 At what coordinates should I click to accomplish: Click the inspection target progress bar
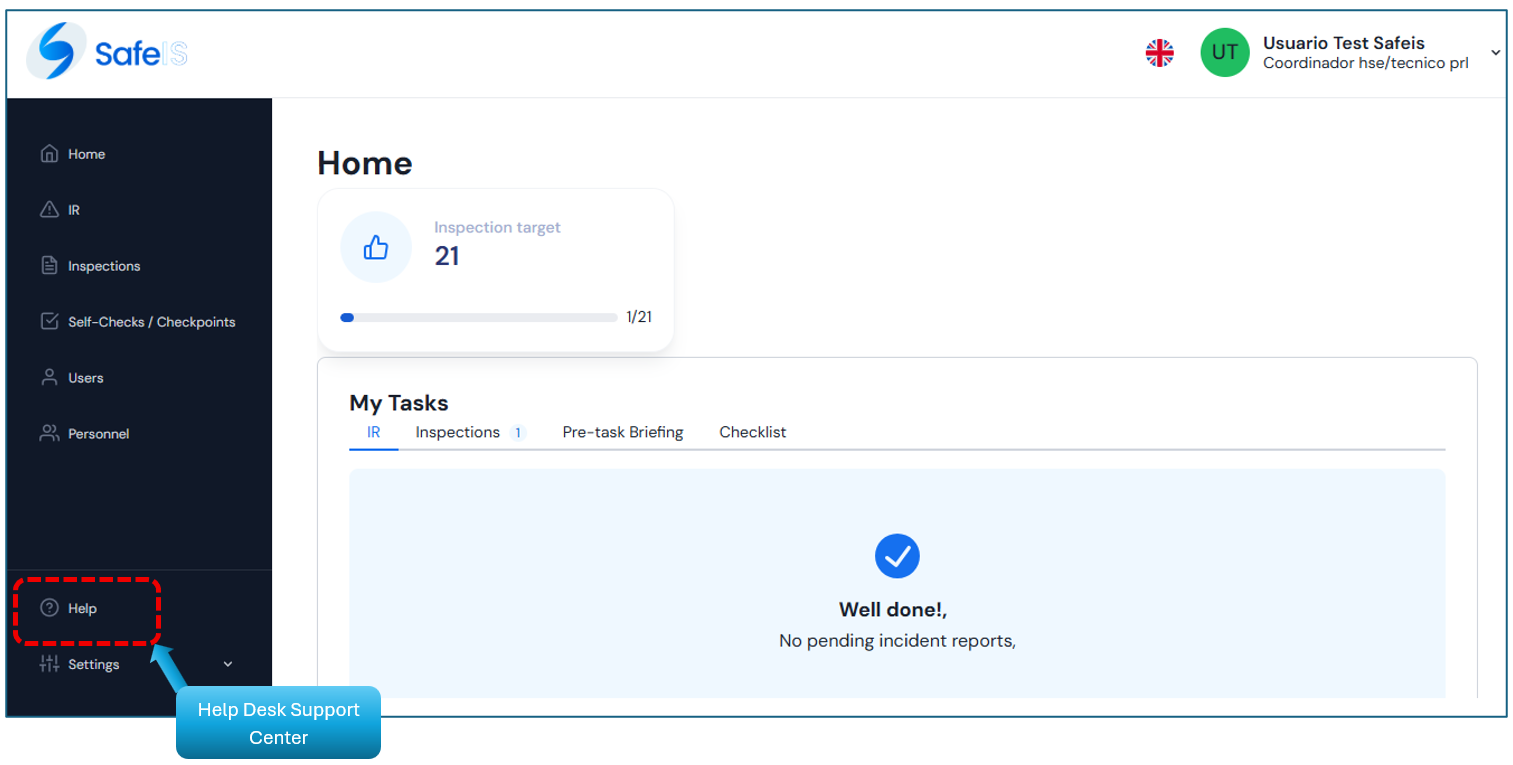[x=478, y=317]
